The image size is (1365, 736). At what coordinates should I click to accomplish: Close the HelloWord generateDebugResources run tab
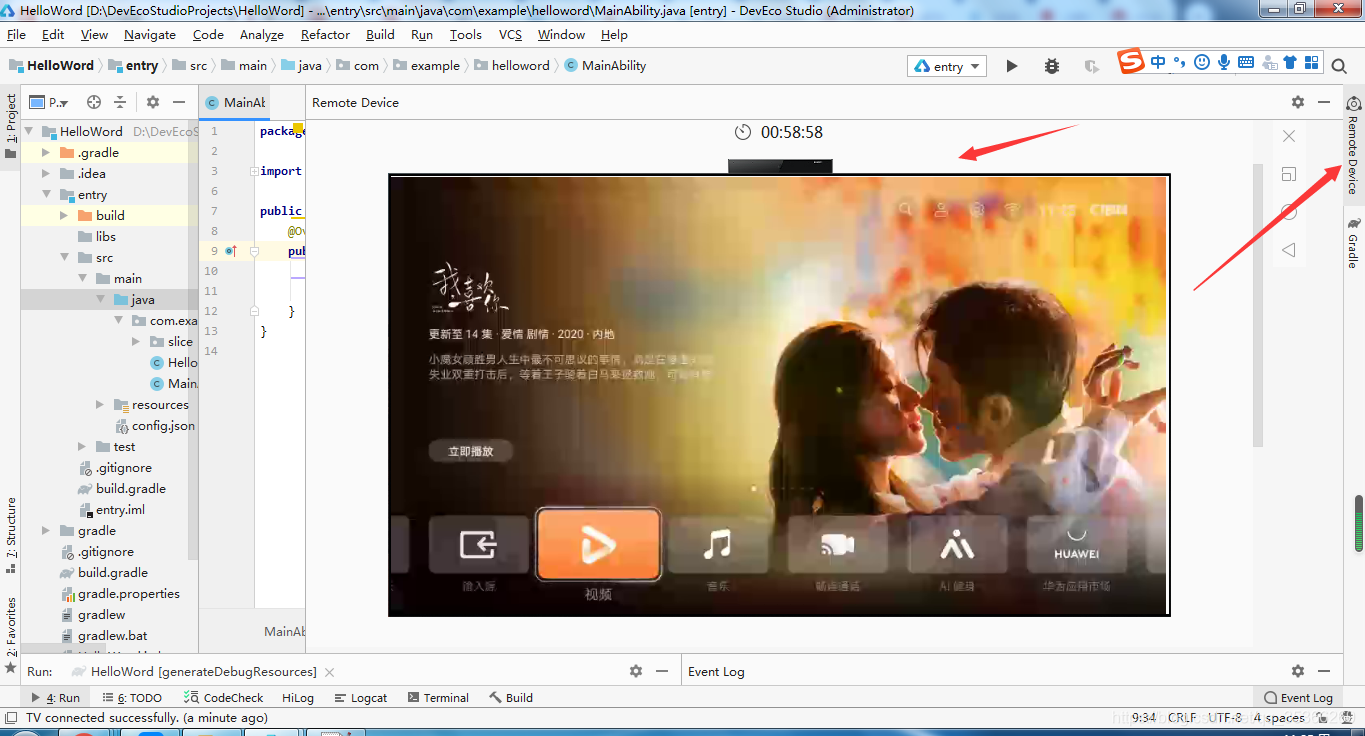(330, 672)
